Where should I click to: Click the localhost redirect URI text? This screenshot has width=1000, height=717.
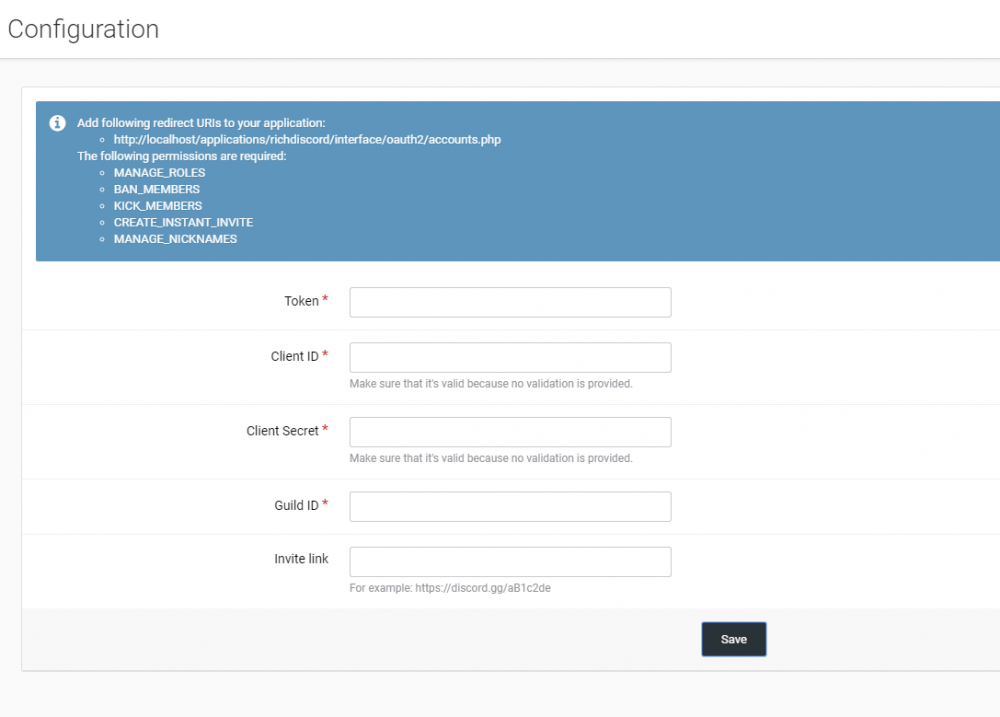pyautogui.click(x=307, y=140)
